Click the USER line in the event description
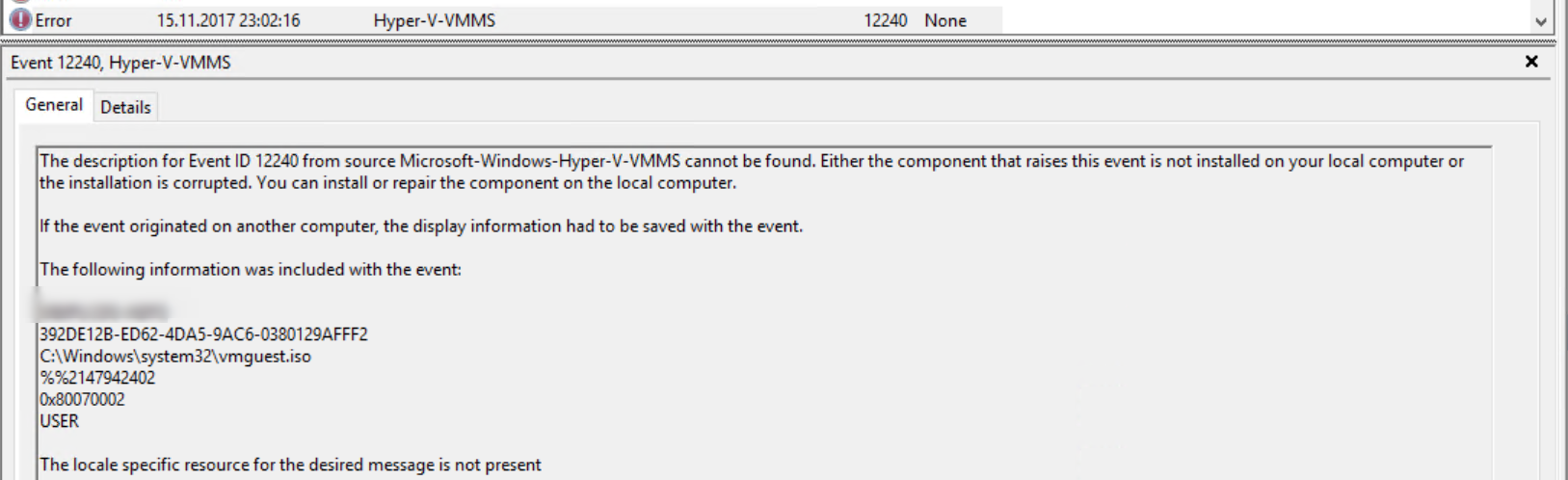 click(x=60, y=421)
